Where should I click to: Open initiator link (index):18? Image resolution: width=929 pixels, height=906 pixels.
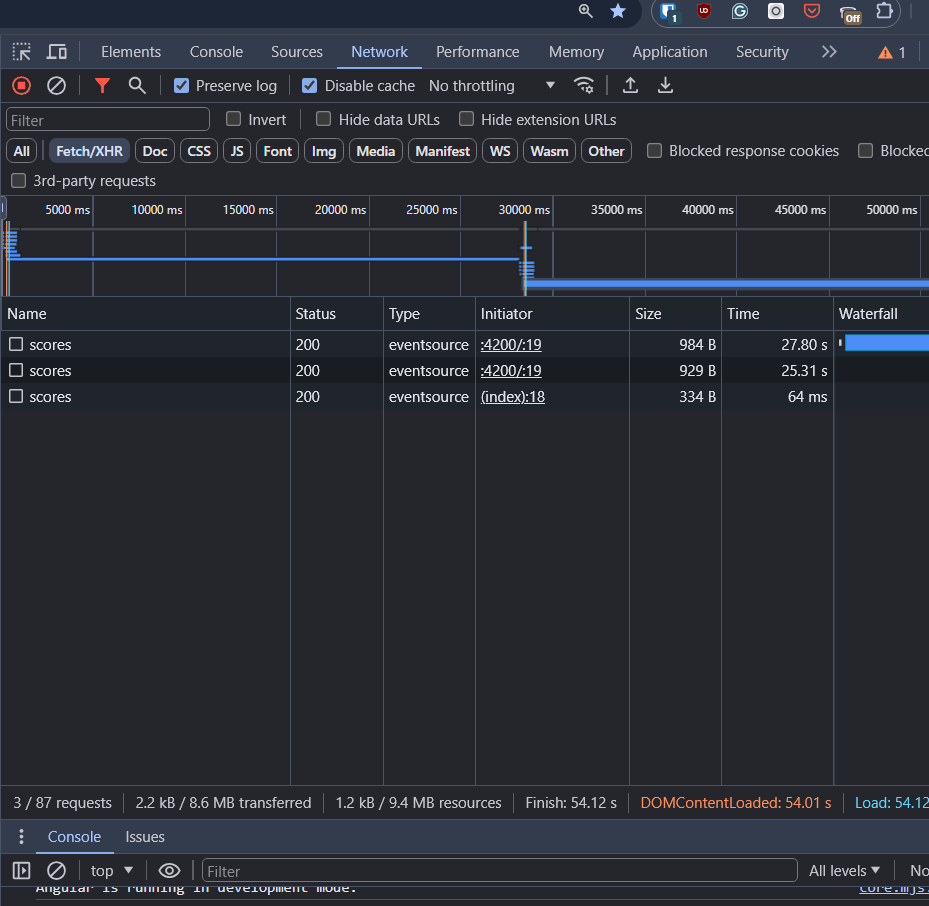point(512,397)
